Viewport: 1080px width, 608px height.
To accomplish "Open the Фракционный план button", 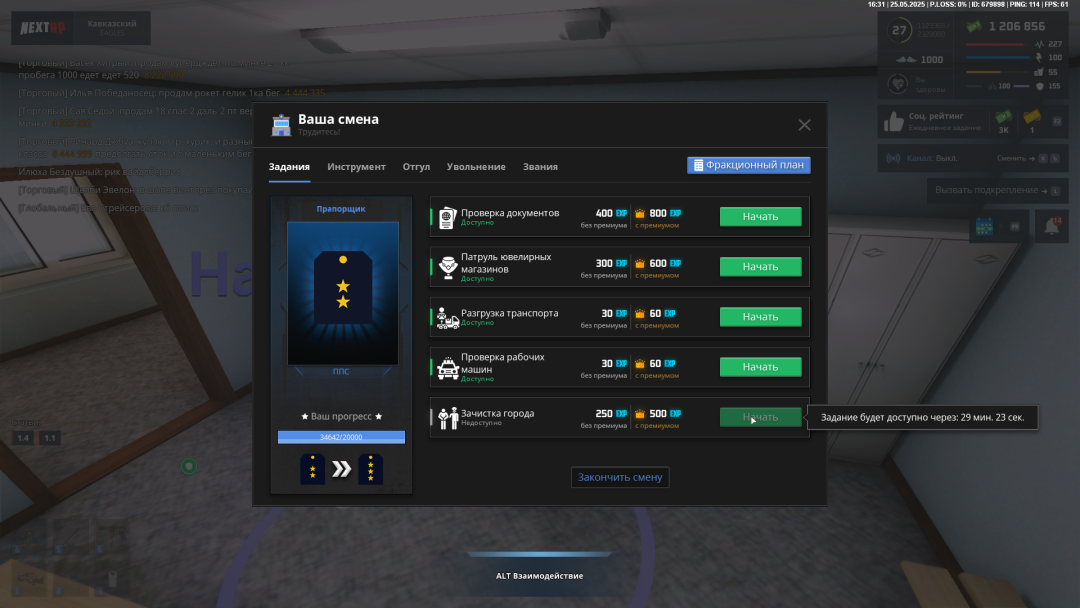I will pos(748,165).
